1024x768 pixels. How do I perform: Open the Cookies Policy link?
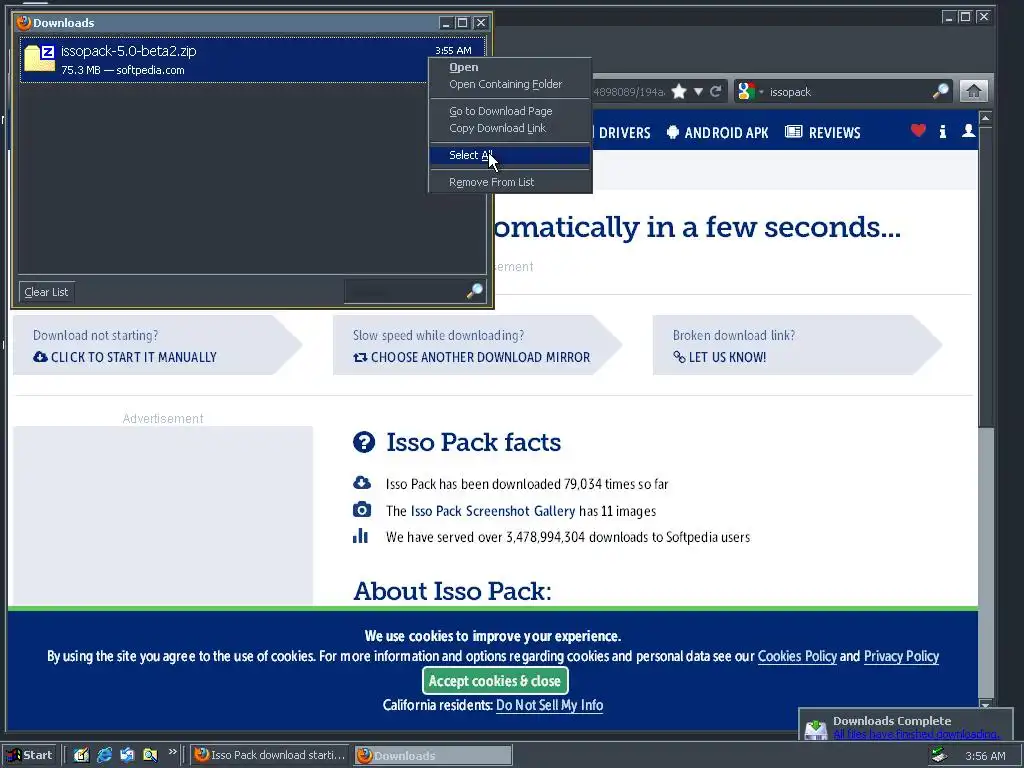797,656
